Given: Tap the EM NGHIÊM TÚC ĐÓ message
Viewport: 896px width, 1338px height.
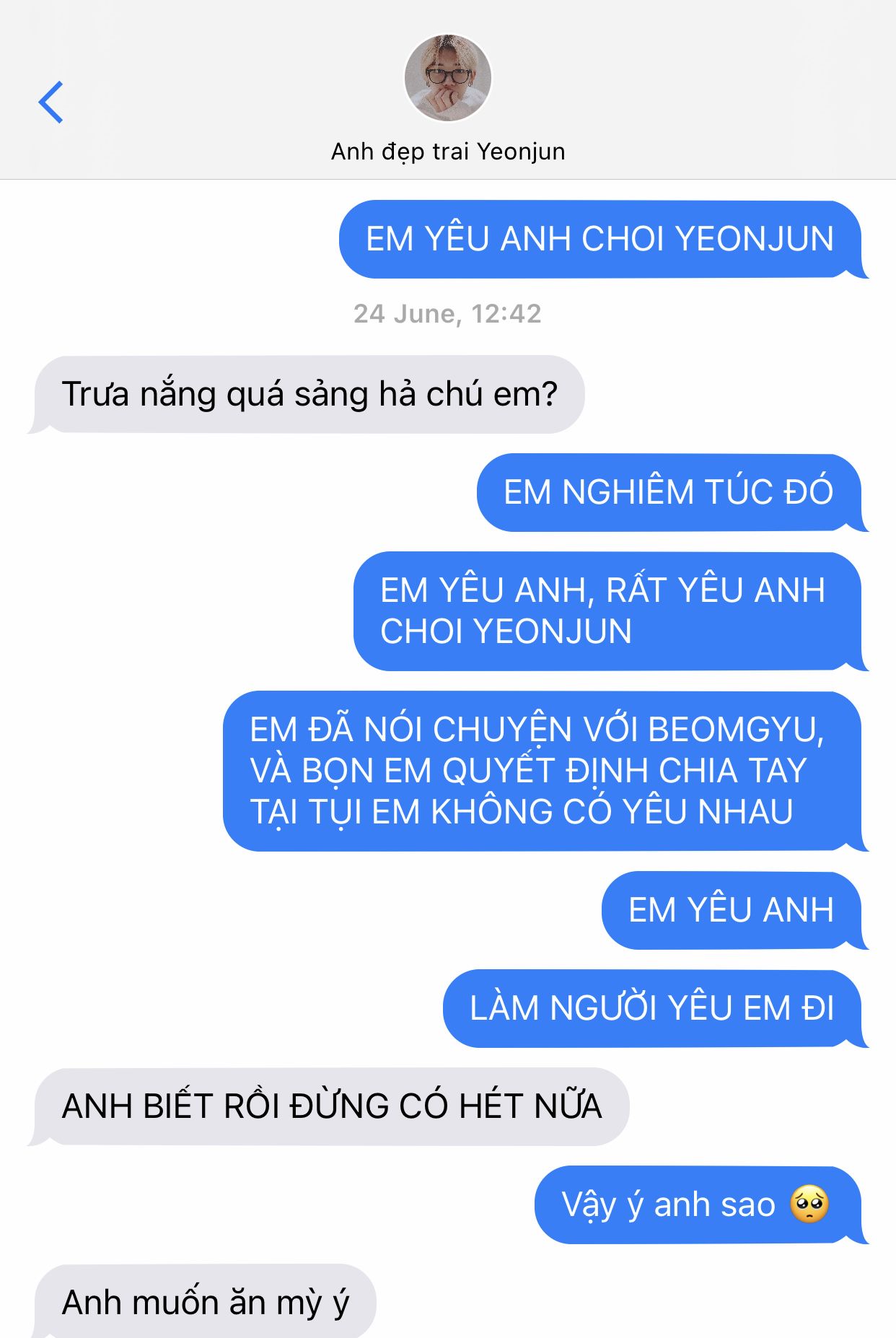Looking at the screenshot, I should 672,493.
